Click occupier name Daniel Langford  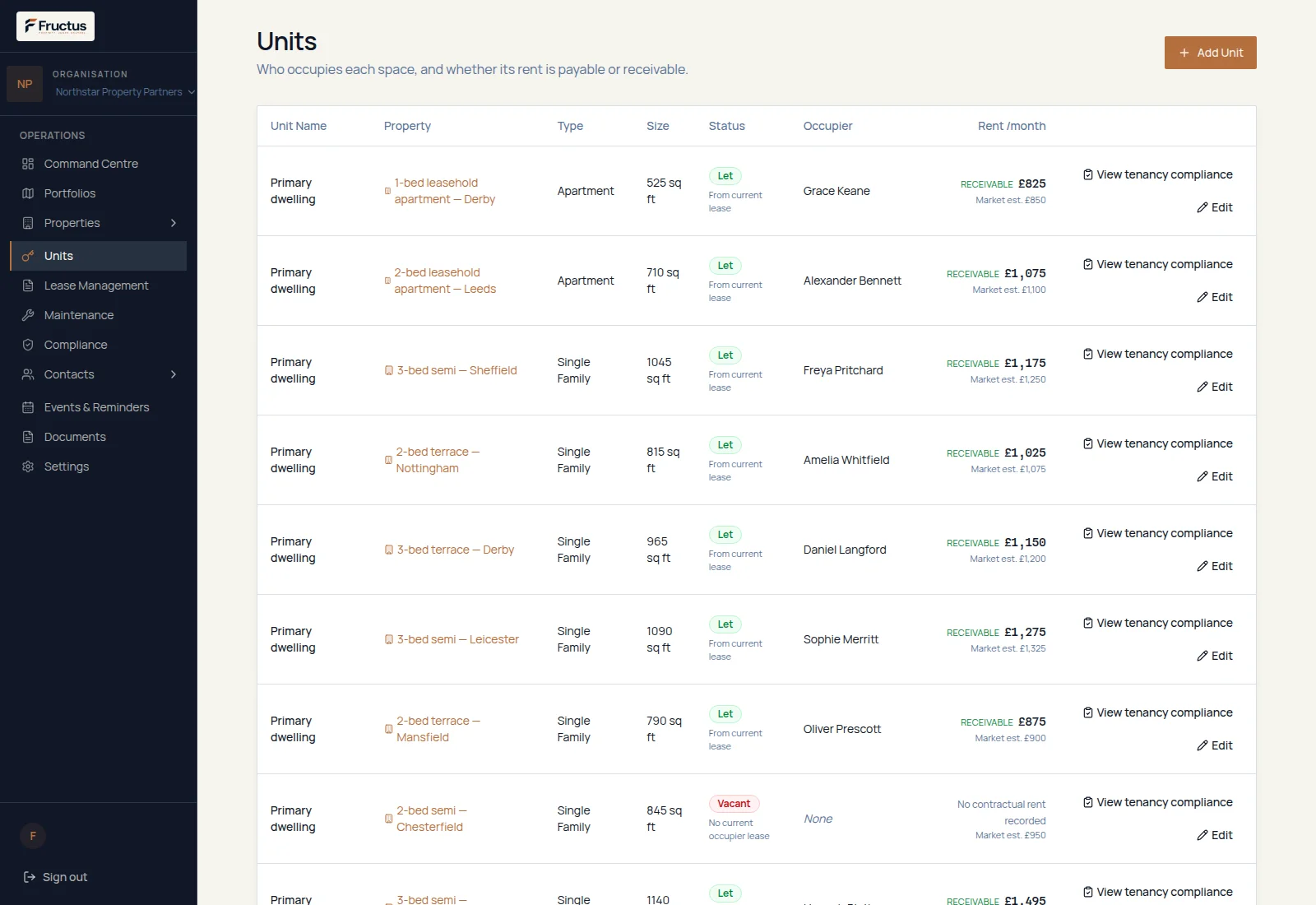(845, 550)
